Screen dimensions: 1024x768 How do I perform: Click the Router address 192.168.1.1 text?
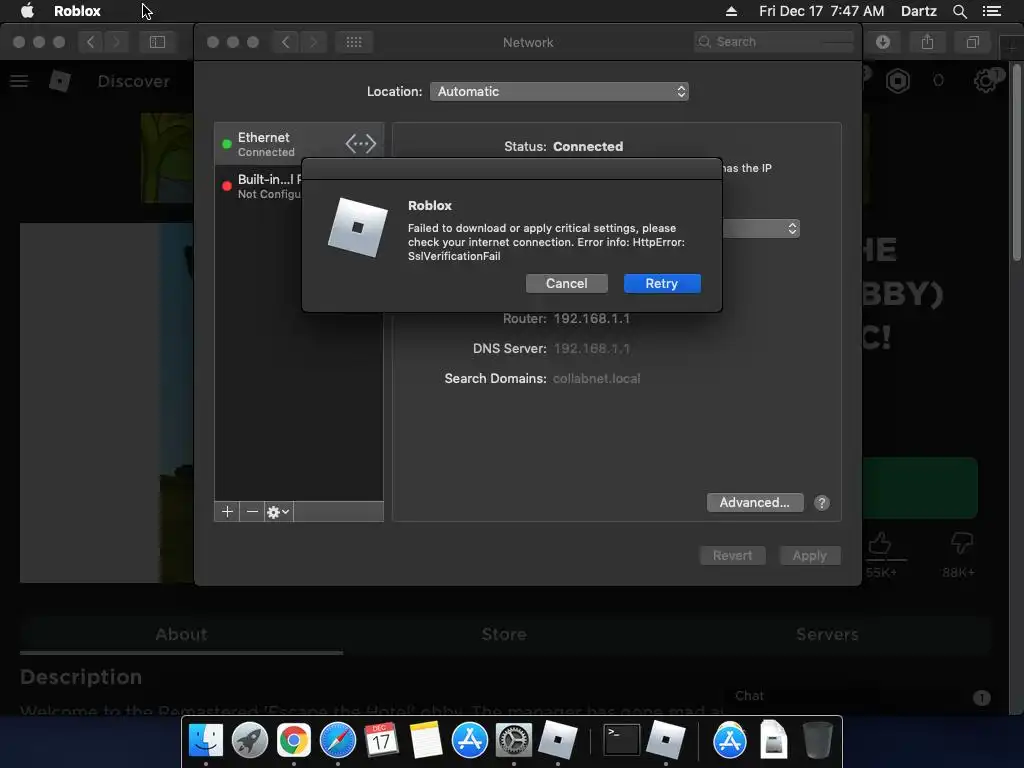pos(592,319)
